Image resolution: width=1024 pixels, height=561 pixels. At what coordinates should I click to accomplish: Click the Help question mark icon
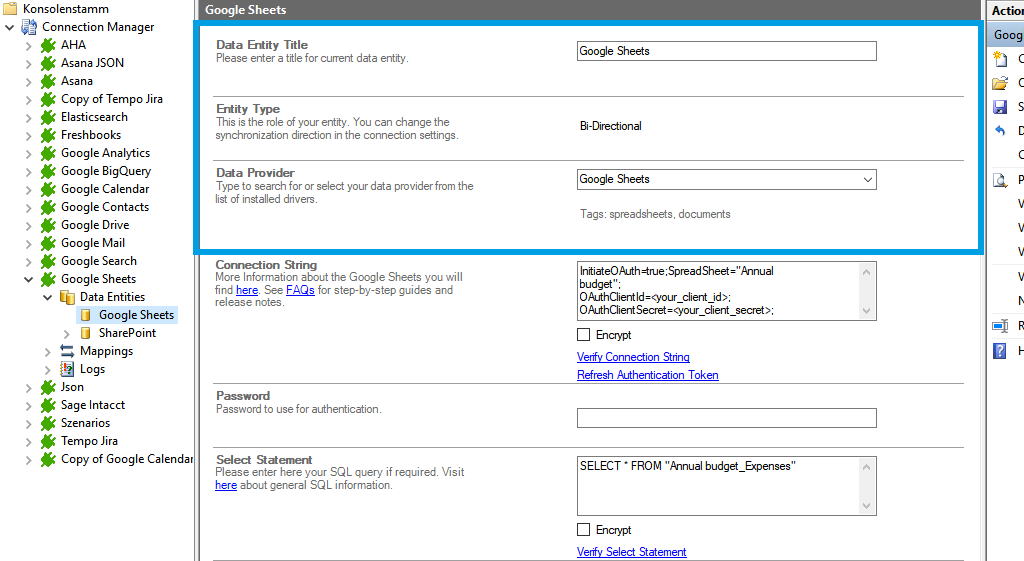click(x=999, y=351)
